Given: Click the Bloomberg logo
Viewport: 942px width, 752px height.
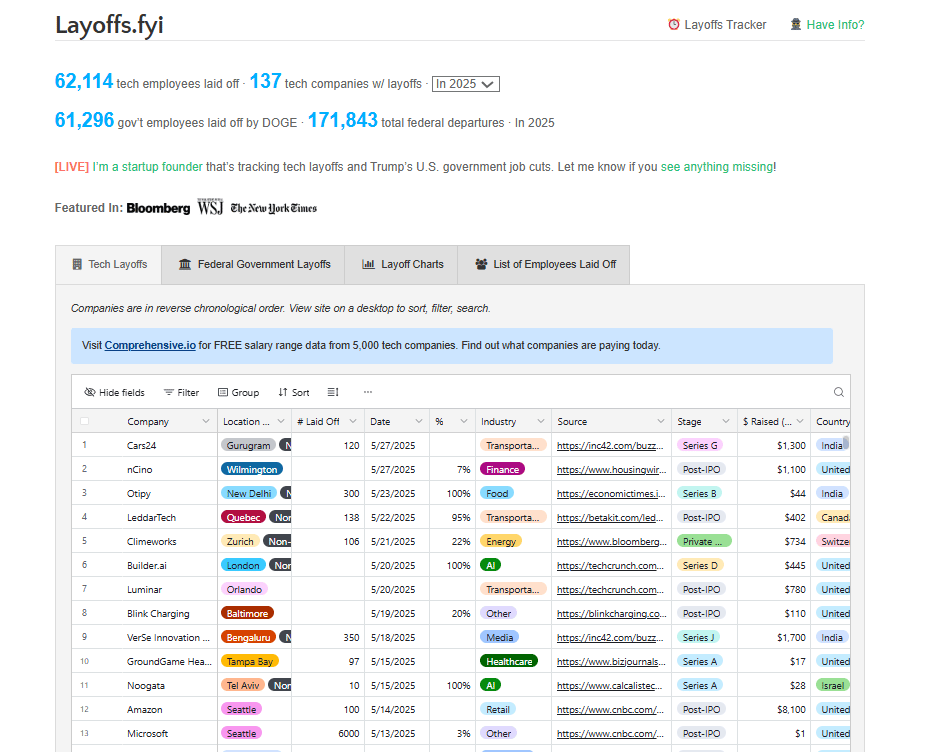Looking at the screenshot, I should coord(159,208).
